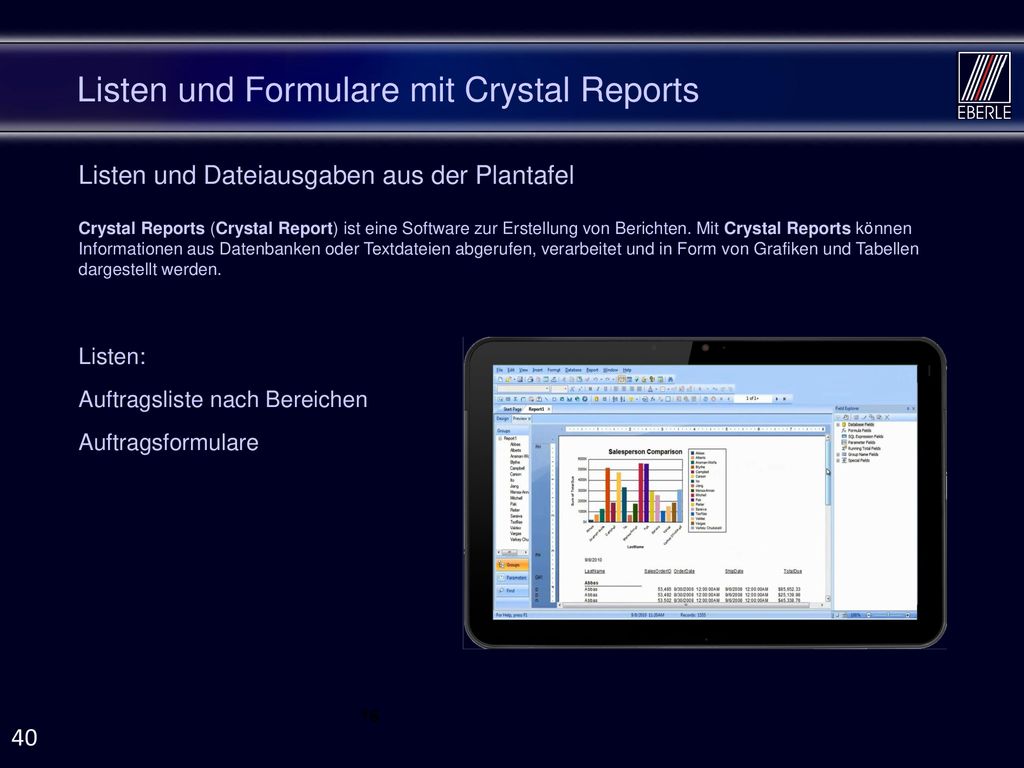Image resolution: width=1024 pixels, height=768 pixels.
Task: Click the Print toolbar icon
Action: pyautogui.click(x=530, y=379)
